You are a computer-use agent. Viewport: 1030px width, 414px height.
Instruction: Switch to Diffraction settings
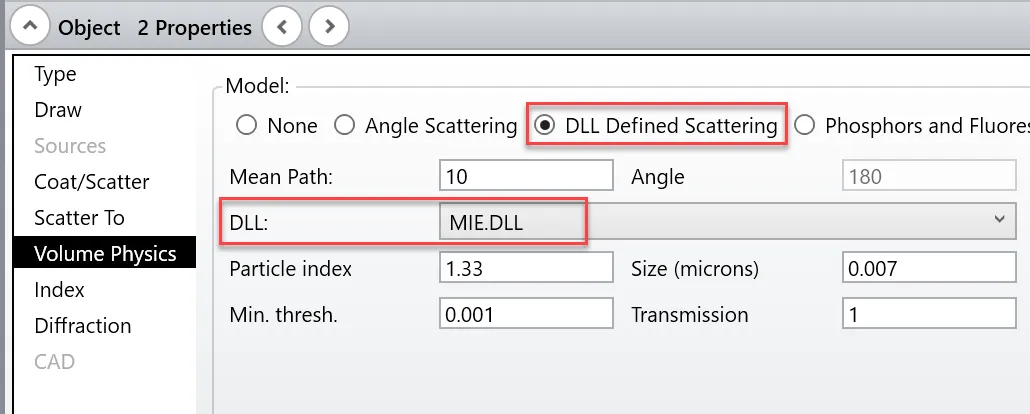pyautogui.click(x=83, y=326)
